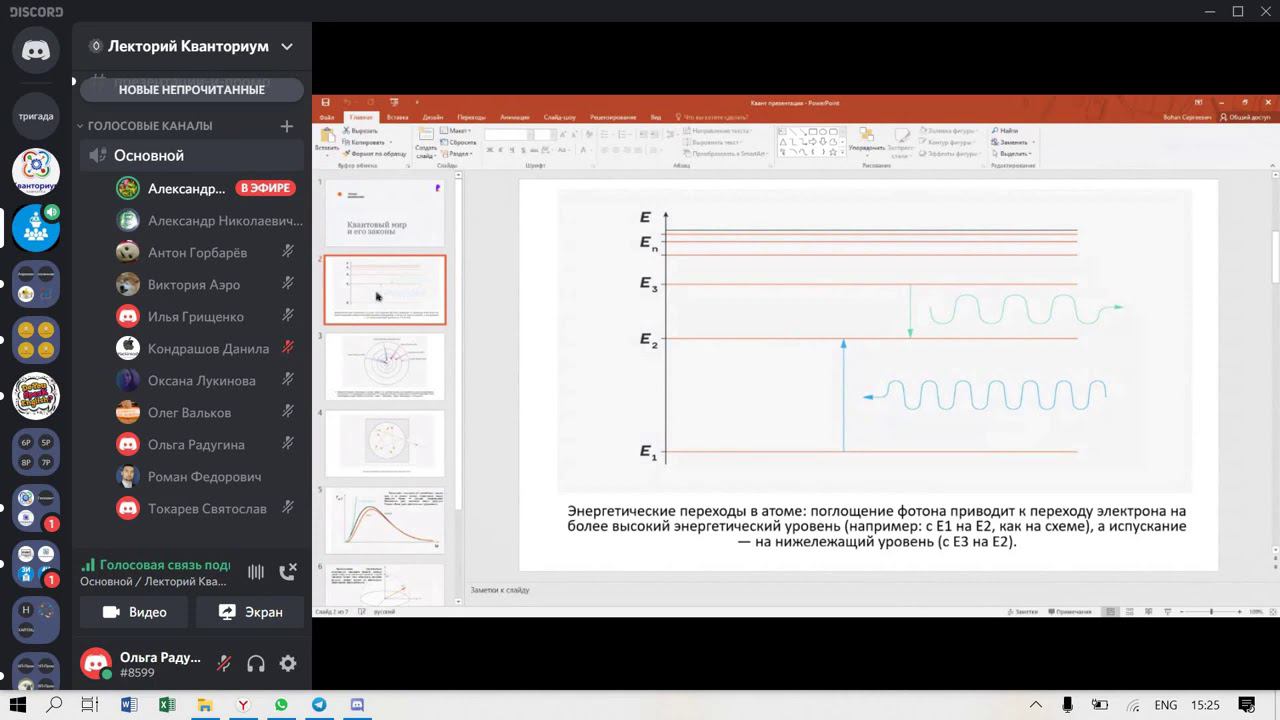The width and height of the screenshot is (1280, 720).
Task: Select participant Роман Федорович
Action: [x=208, y=476]
